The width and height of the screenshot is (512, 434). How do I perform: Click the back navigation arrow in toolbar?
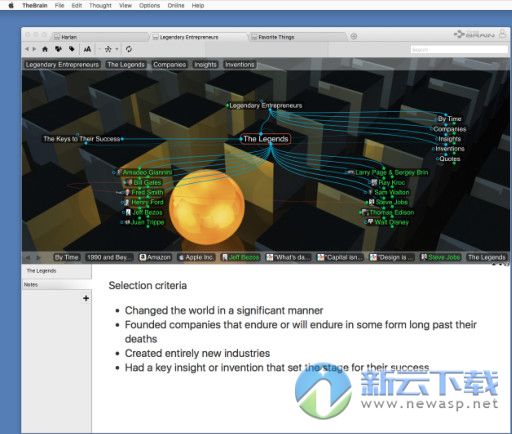27,49
